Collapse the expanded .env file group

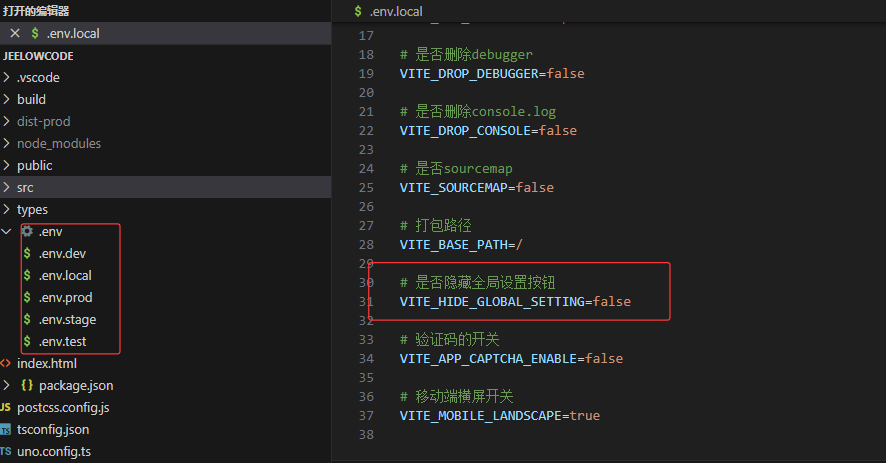(8, 231)
